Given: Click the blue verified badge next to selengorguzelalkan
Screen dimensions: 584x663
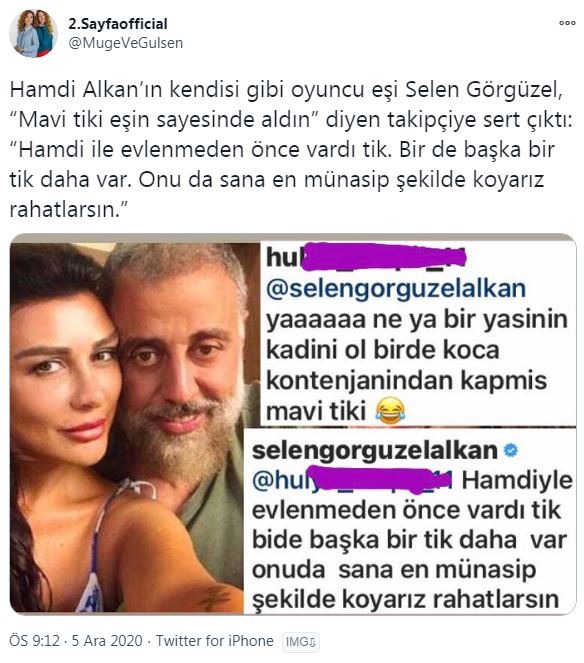Looking at the screenshot, I should (511, 450).
